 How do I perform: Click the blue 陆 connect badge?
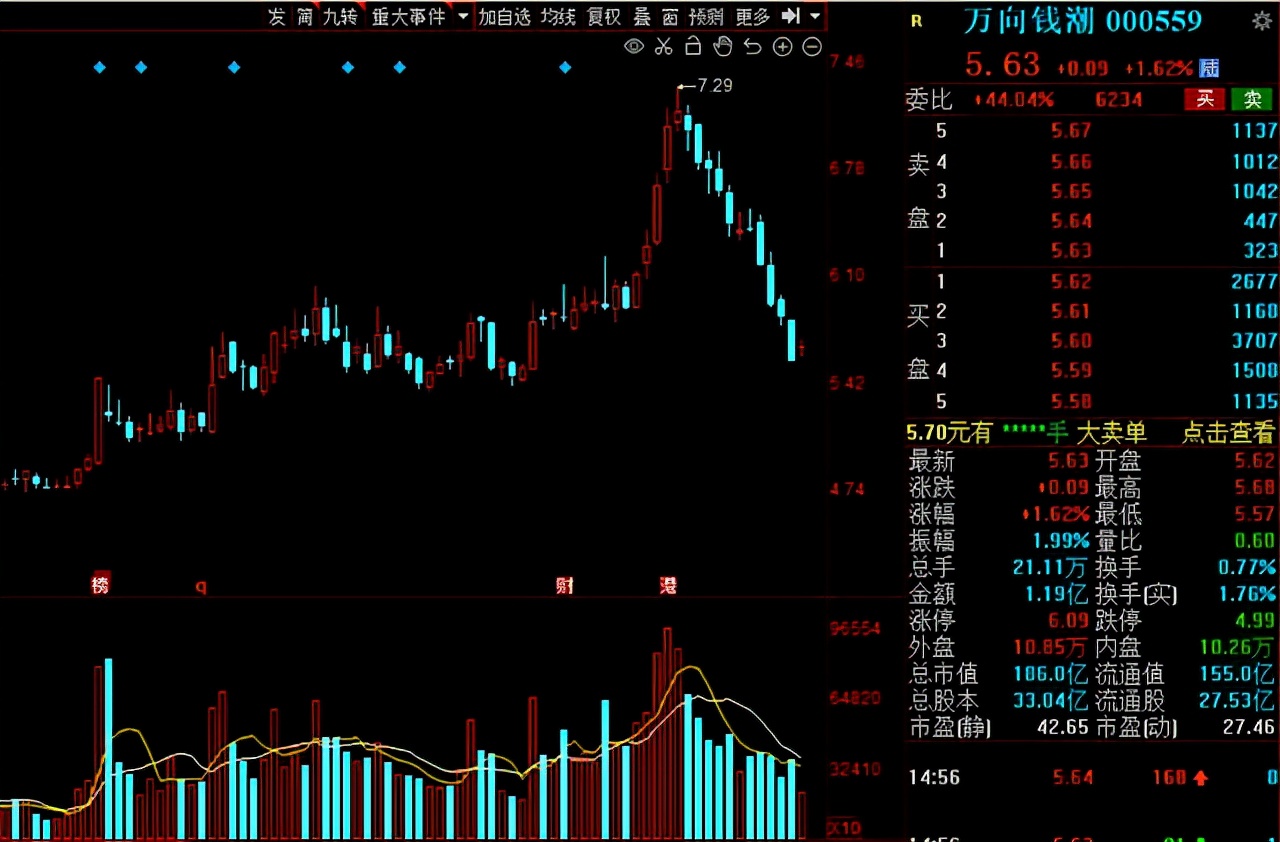tap(1209, 68)
